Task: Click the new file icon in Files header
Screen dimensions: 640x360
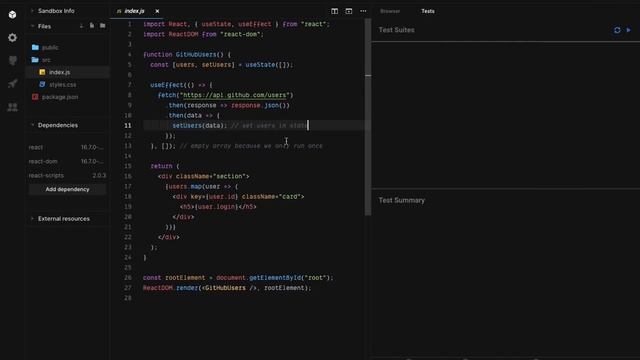Action: coord(92,26)
